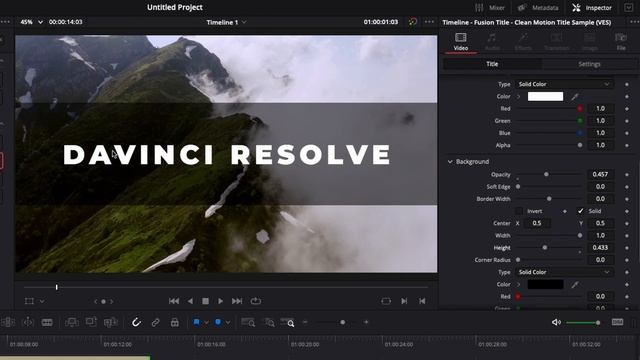Adjust the Soft Edge slider

pos(549,187)
